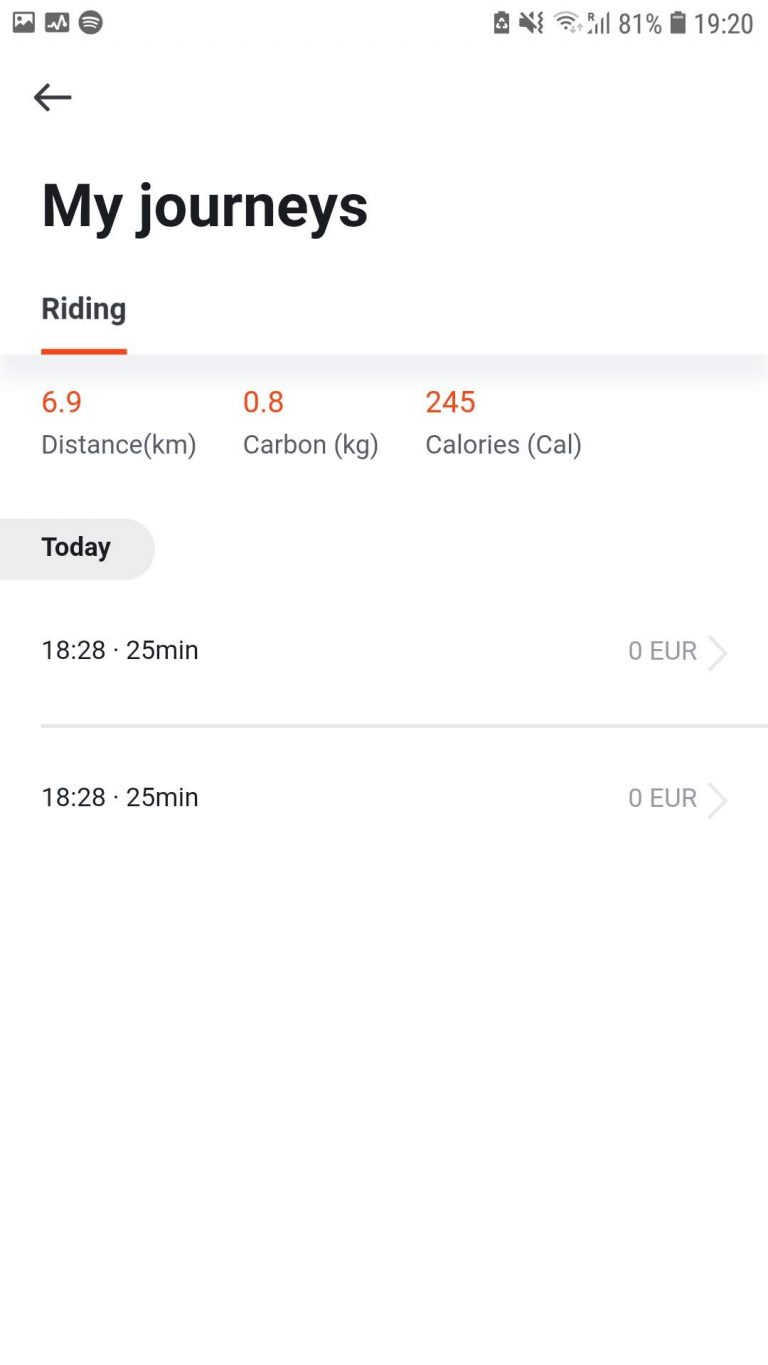Tap the My journeys page heading
This screenshot has width=768, height=1365.
click(x=205, y=207)
